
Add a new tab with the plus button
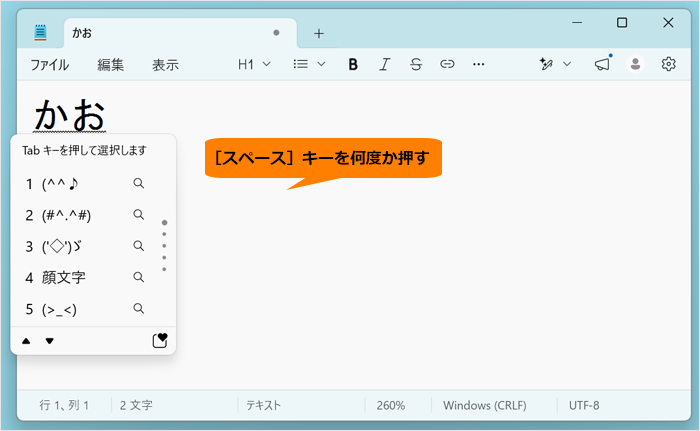click(x=319, y=33)
